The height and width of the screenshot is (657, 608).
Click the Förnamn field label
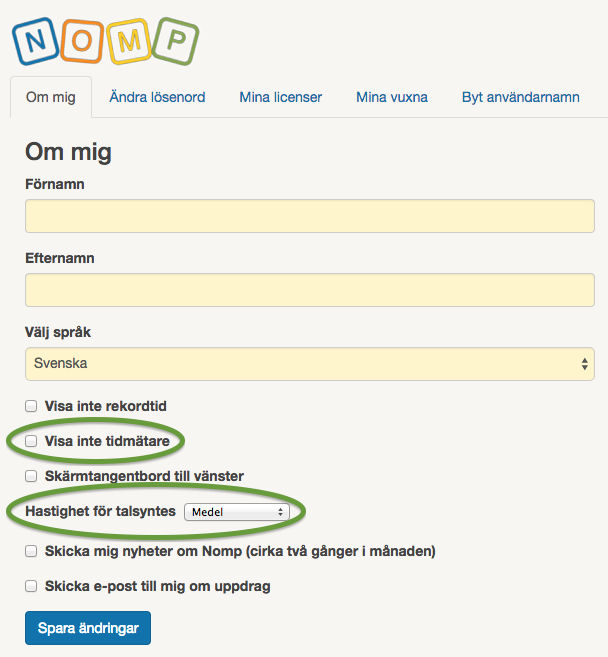(55, 184)
